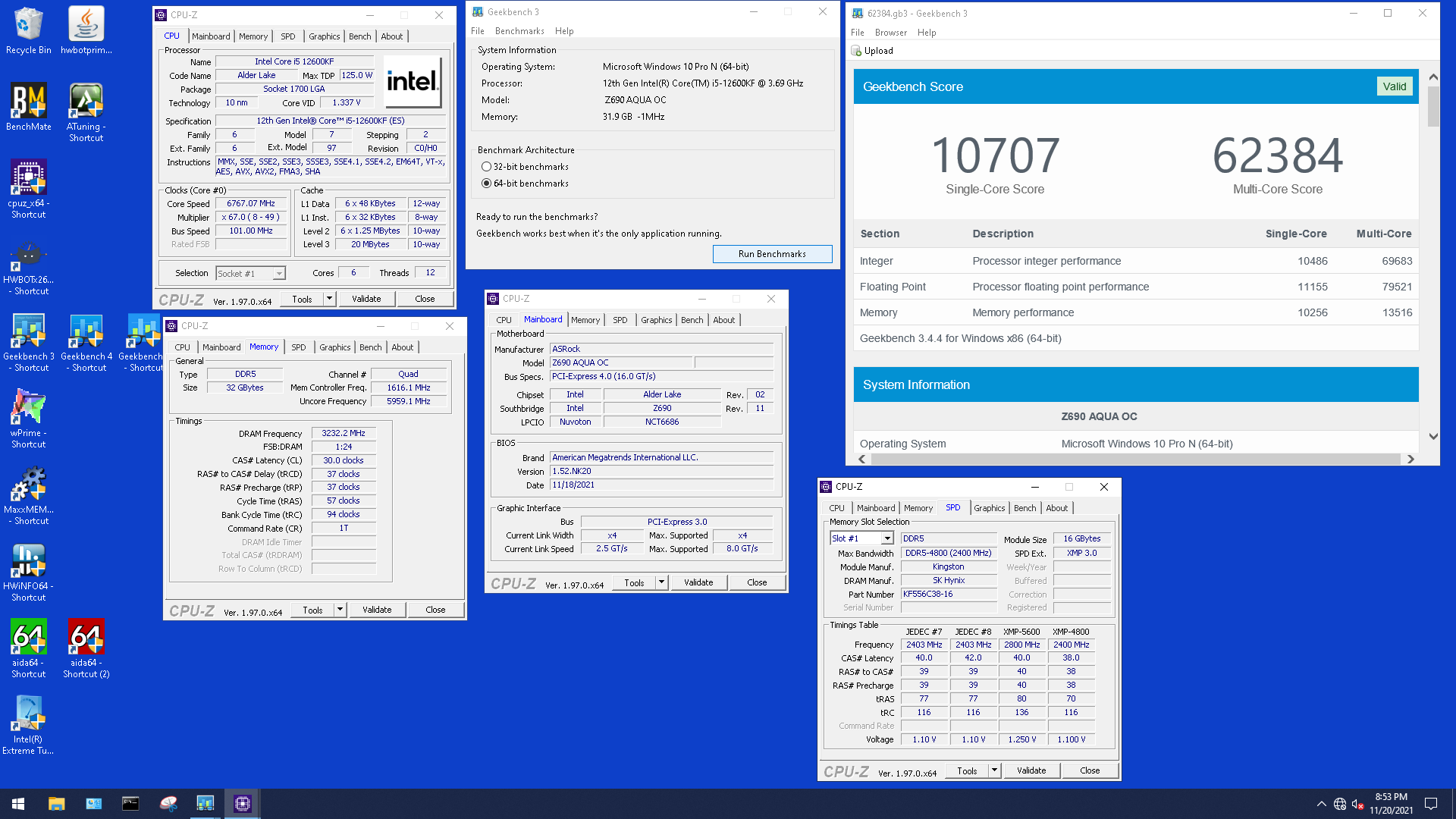Click the Run Benchmarks button

[x=772, y=254]
